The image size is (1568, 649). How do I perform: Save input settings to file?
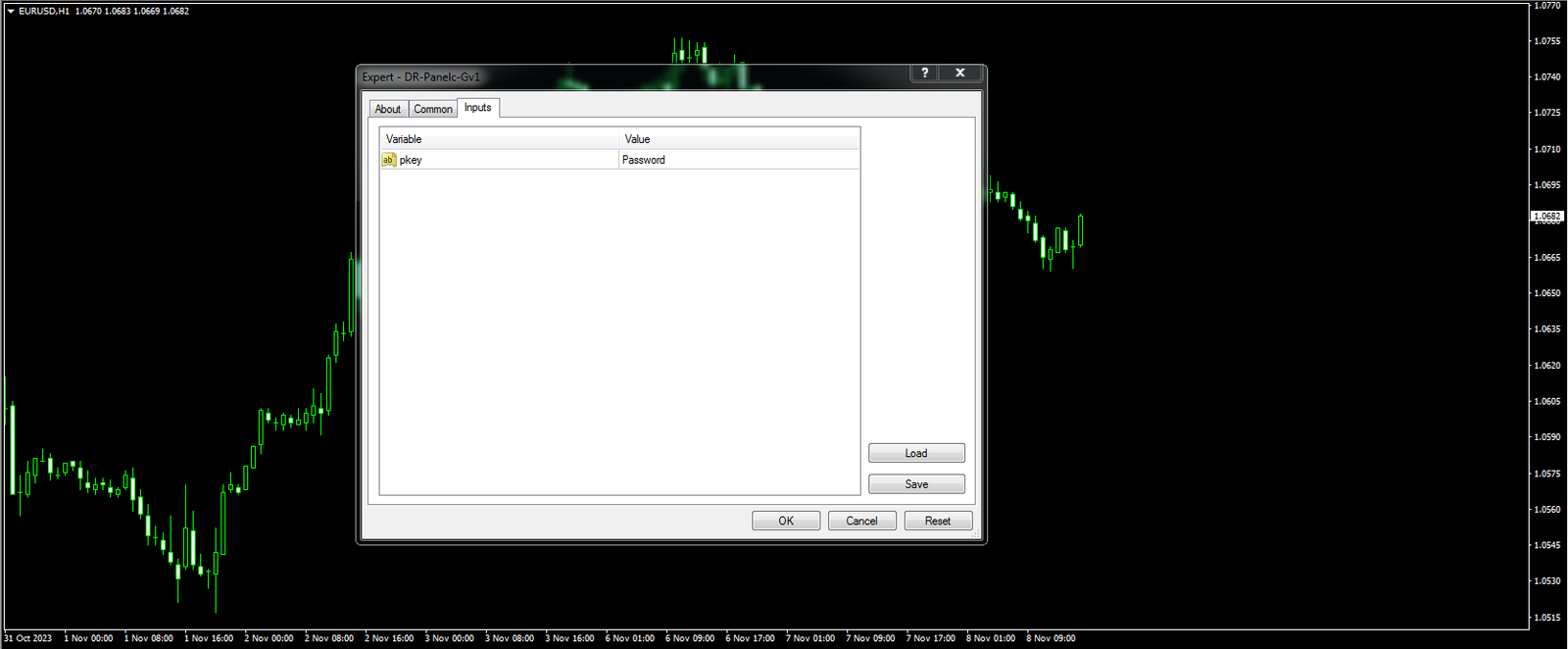[x=916, y=484]
